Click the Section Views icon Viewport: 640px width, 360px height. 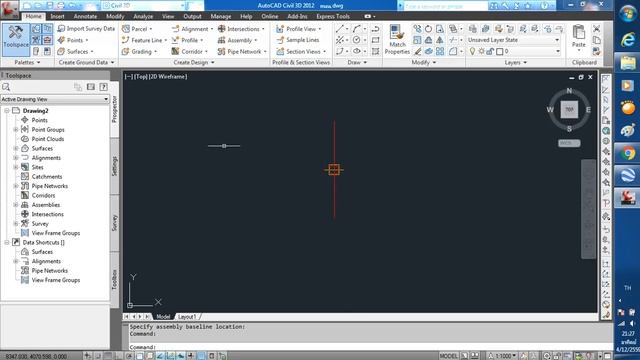(280, 51)
